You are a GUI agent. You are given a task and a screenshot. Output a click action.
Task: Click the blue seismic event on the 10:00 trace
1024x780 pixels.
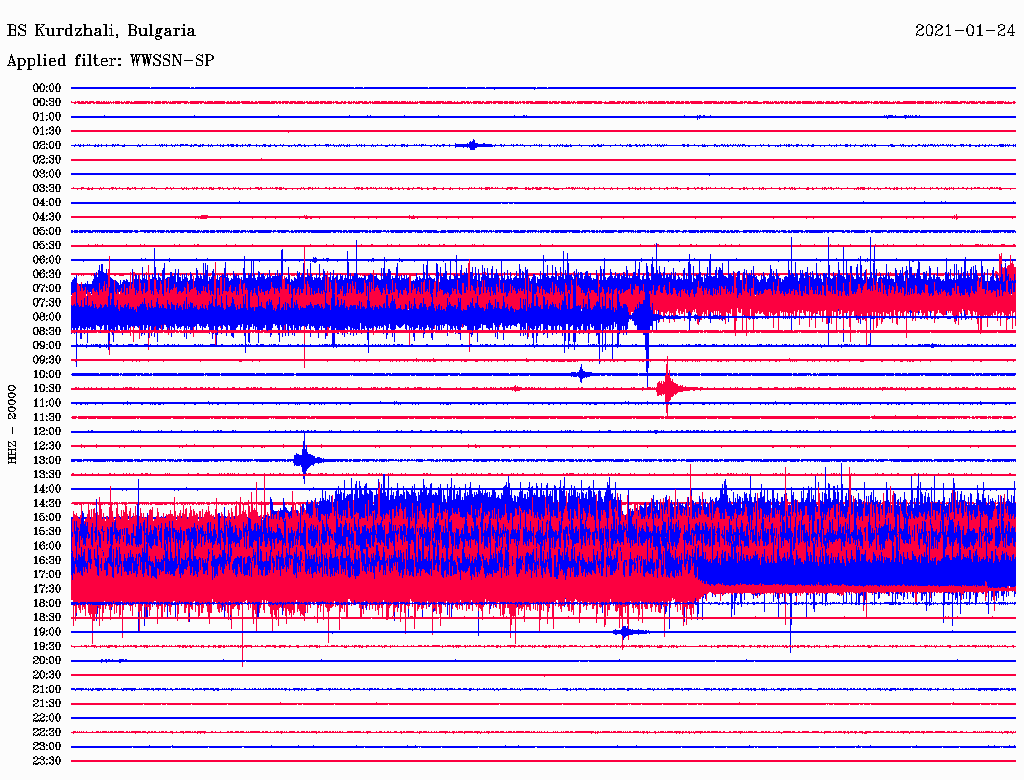pyautogui.click(x=581, y=374)
